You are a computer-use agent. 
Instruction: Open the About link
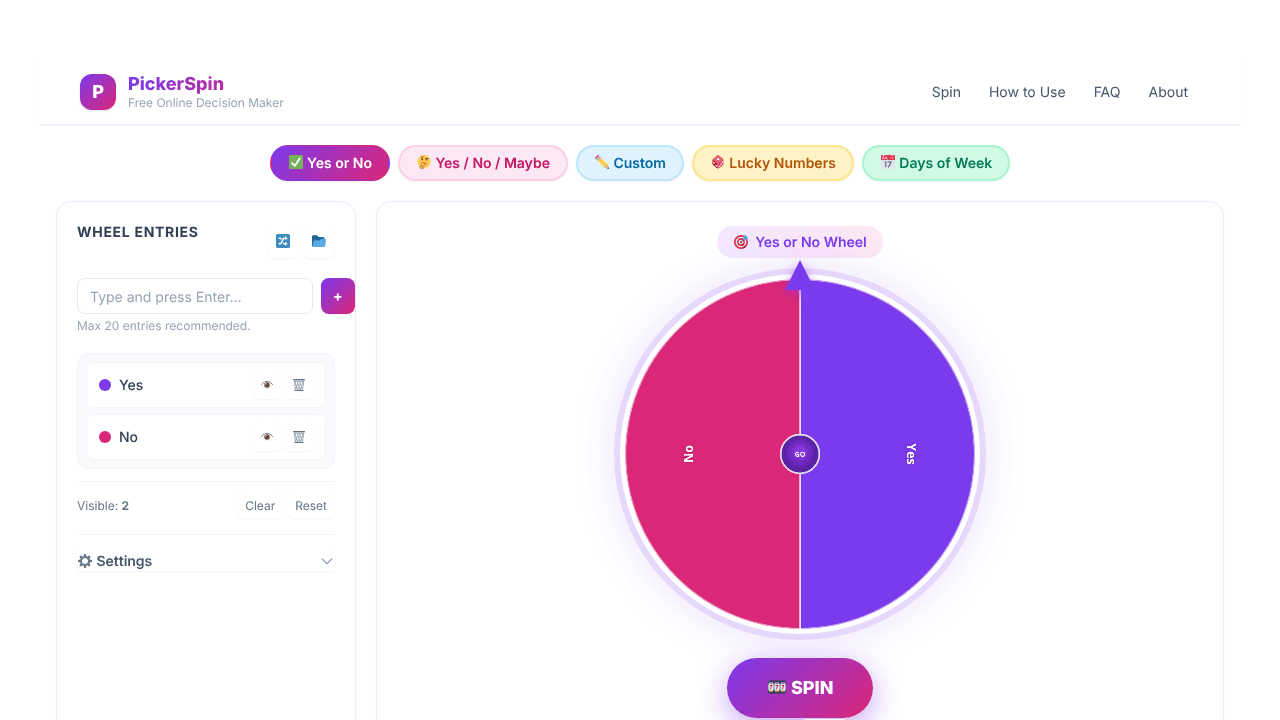tap(1168, 92)
